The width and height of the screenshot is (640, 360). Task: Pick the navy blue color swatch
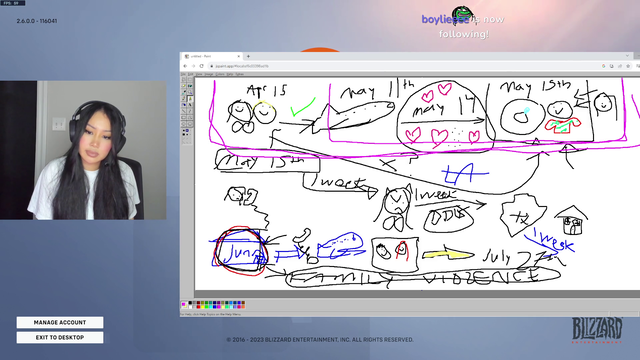(215, 302)
